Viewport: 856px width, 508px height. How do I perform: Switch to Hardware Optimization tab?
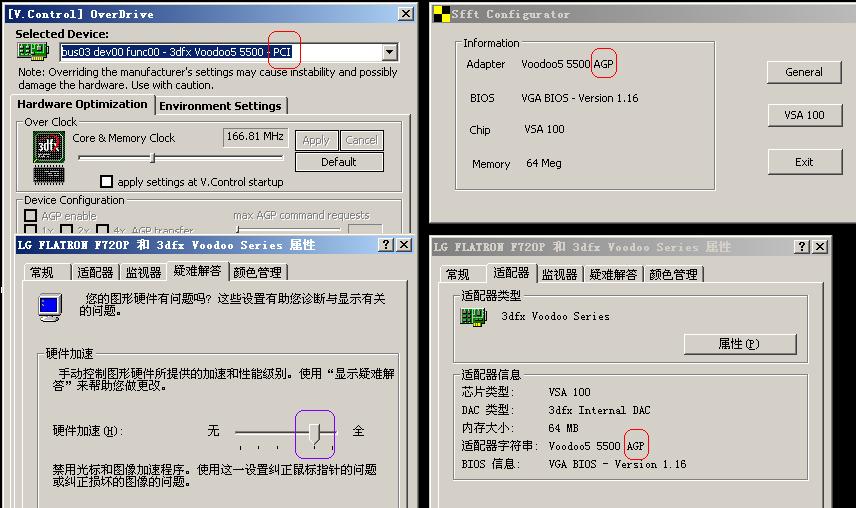(82, 104)
